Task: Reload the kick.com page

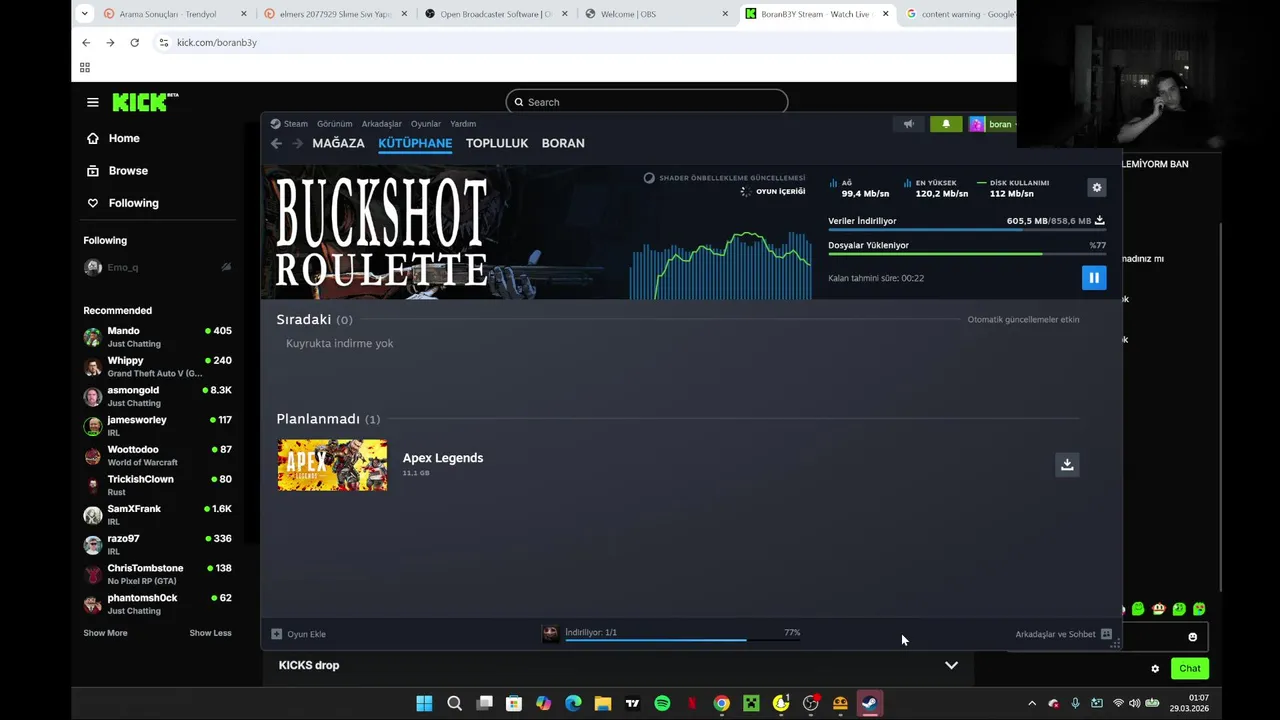Action: point(134,43)
